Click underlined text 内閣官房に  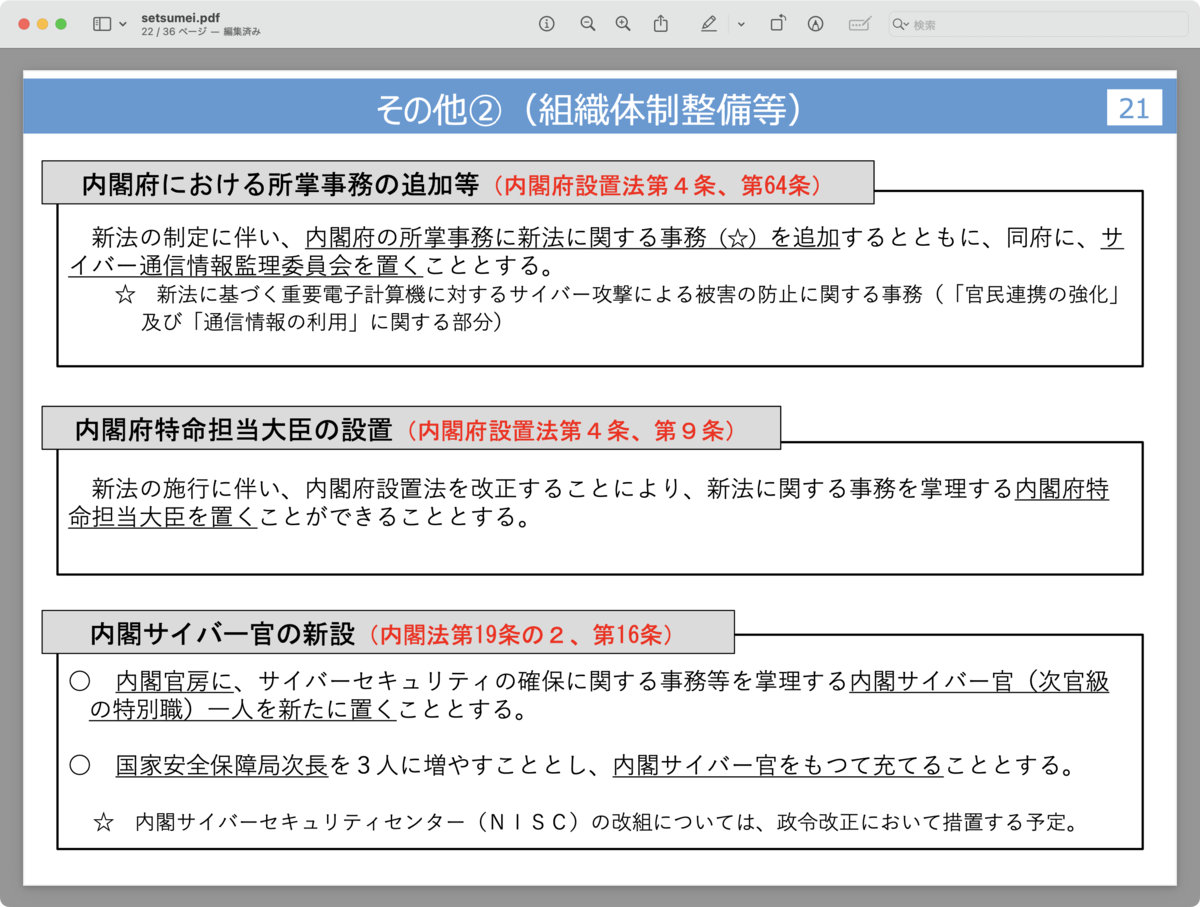point(174,682)
